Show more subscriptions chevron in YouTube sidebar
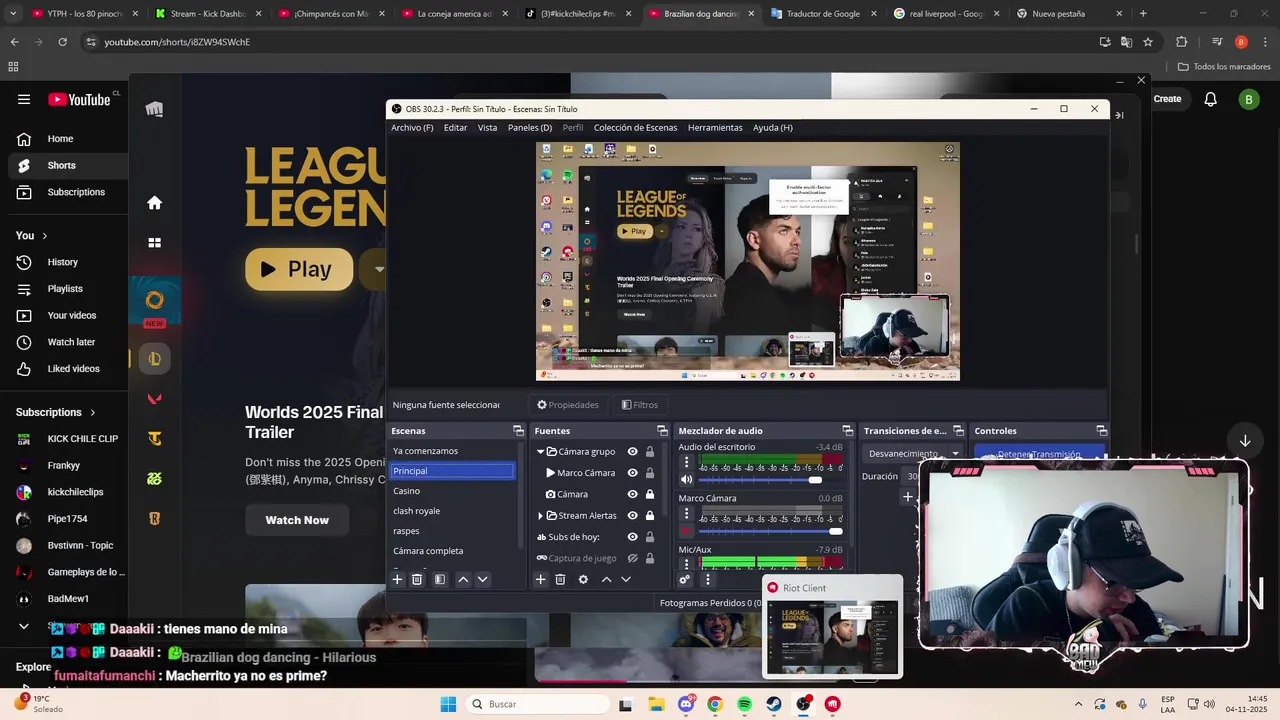The image size is (1280, 720). 24,626
